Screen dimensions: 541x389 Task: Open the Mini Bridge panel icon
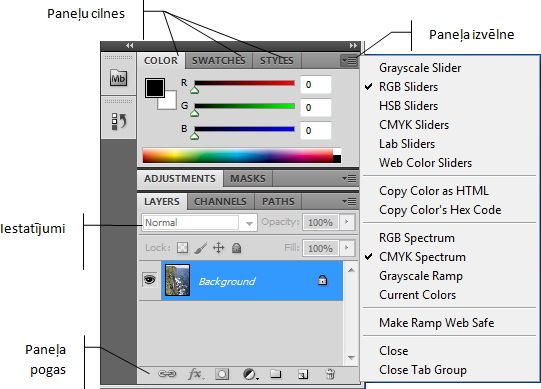tap(118, 78)
